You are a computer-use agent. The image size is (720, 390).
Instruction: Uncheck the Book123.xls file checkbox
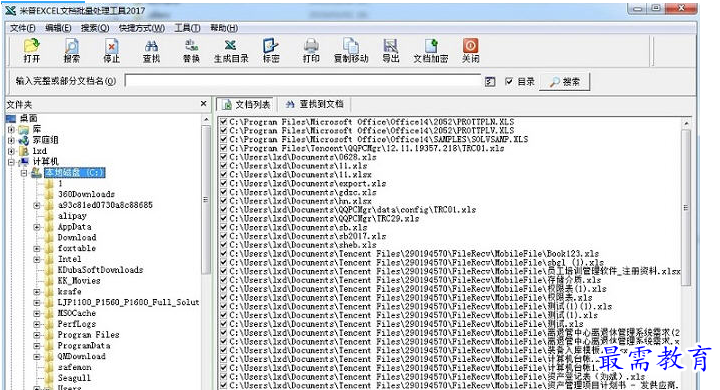tap(224, 254)
